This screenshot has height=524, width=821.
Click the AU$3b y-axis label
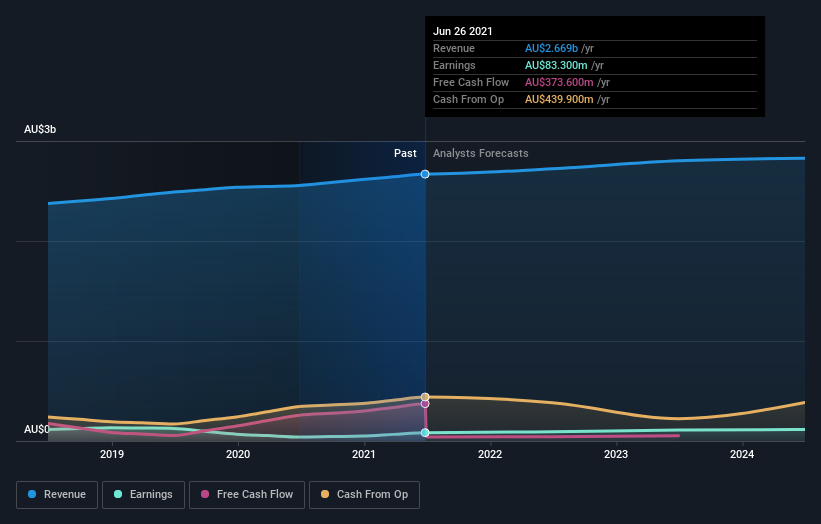point(40,129)
